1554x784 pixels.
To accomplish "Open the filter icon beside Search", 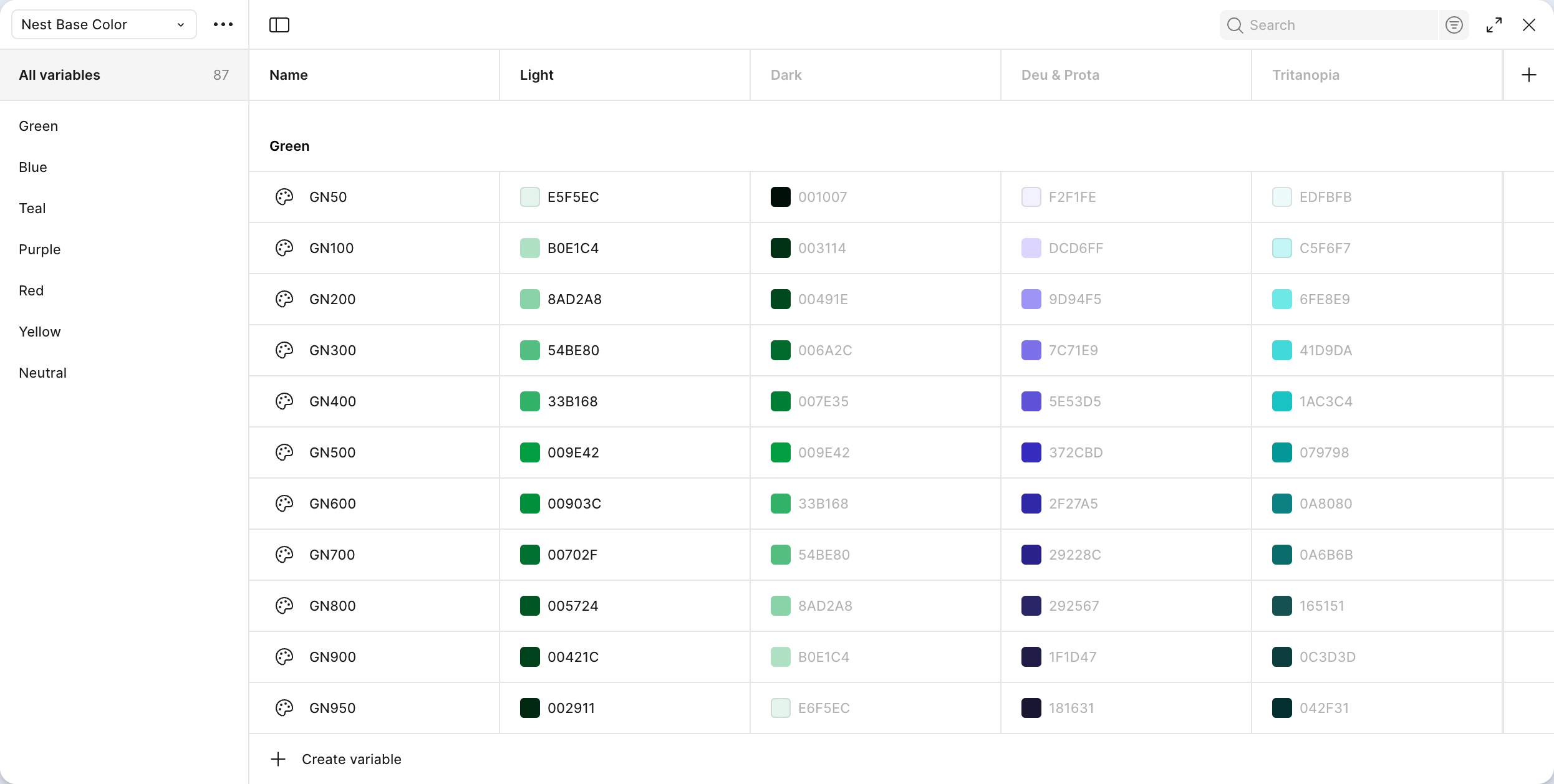I will pyautogui.click(x=1454, y=25).
